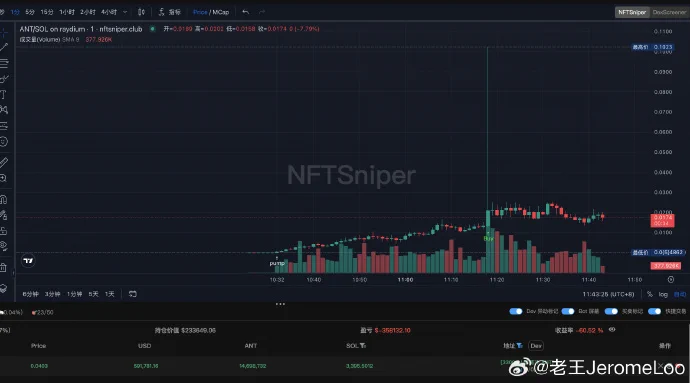Open the go-to-date calendar icon
Viewport: 690px width, 383px height.
click(x=132, y=294)
